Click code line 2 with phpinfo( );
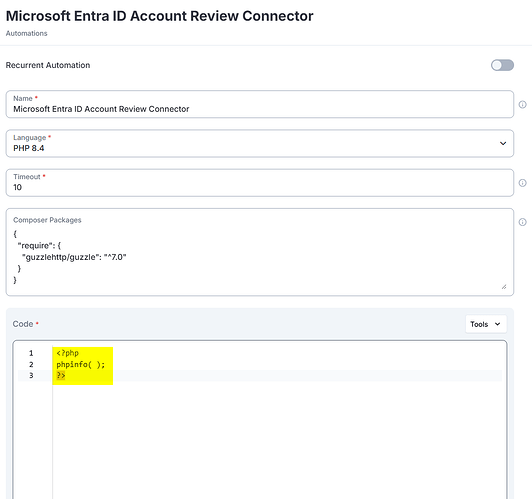The image size is (532, 499). (81, 364)
